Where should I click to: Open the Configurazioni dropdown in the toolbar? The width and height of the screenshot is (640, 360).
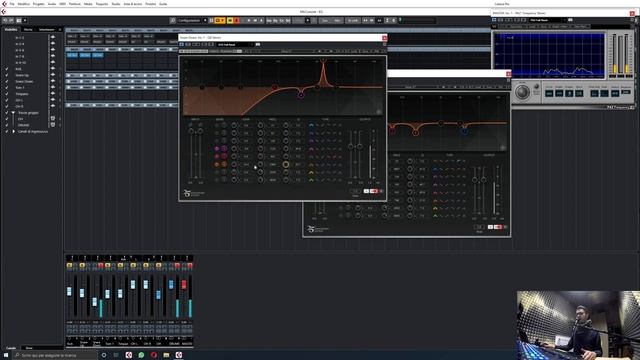(192, 20)
